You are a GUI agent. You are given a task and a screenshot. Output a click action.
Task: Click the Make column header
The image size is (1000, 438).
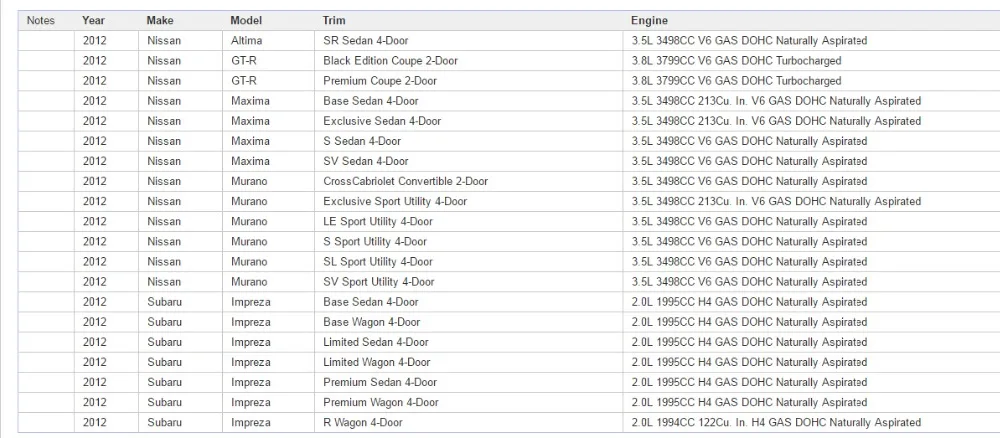(x=159, y=20)
